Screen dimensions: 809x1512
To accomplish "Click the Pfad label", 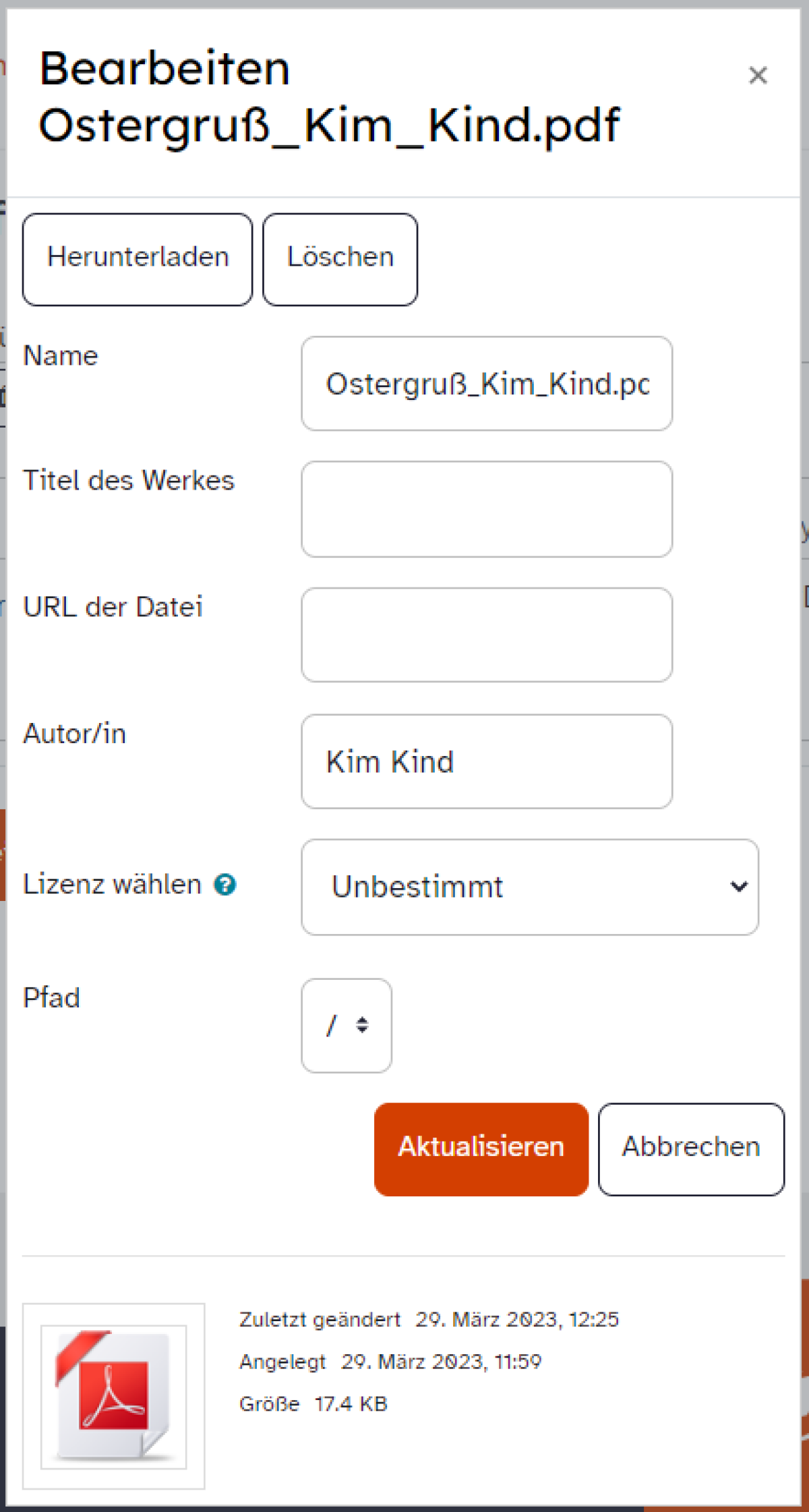I will tap(51, 997).
